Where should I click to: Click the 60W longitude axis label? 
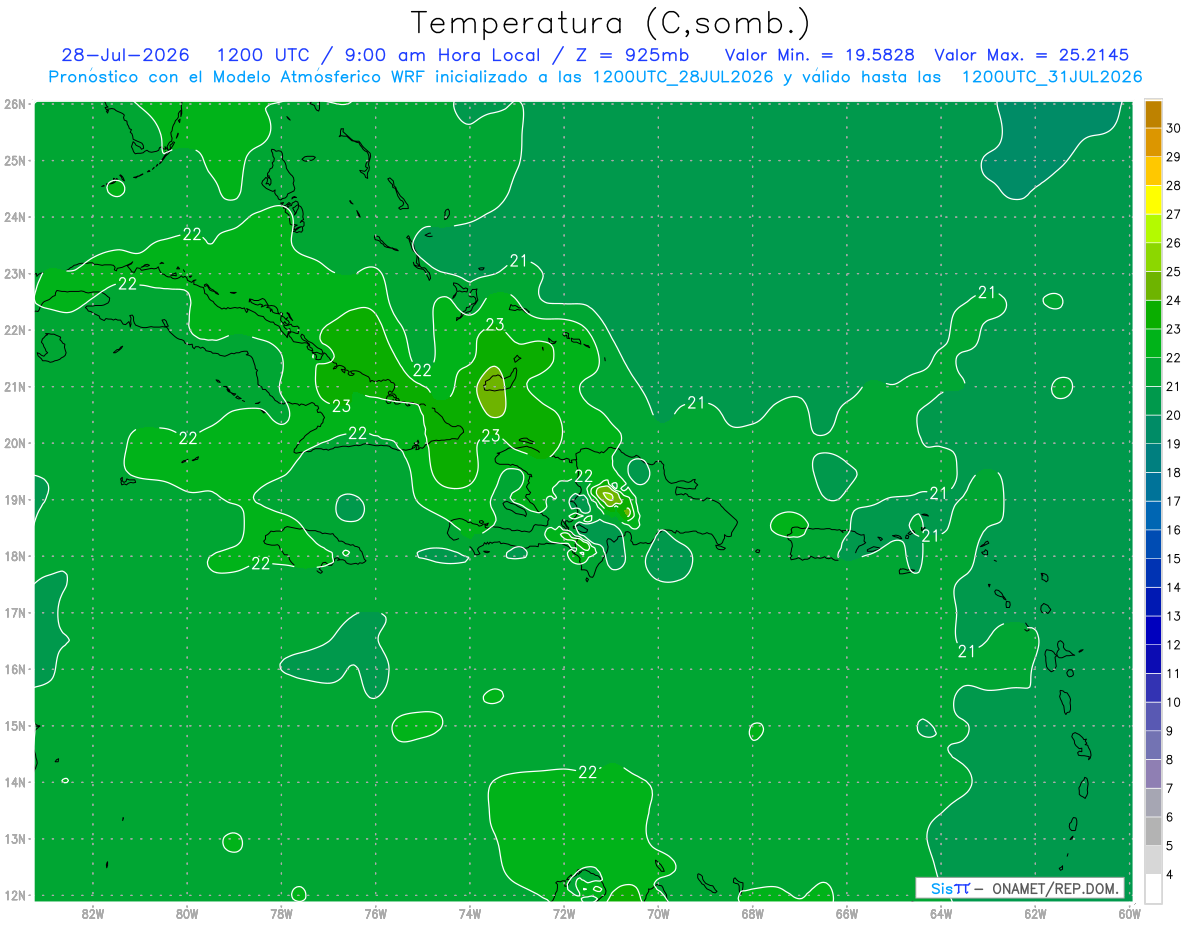tap(1130, 913)
